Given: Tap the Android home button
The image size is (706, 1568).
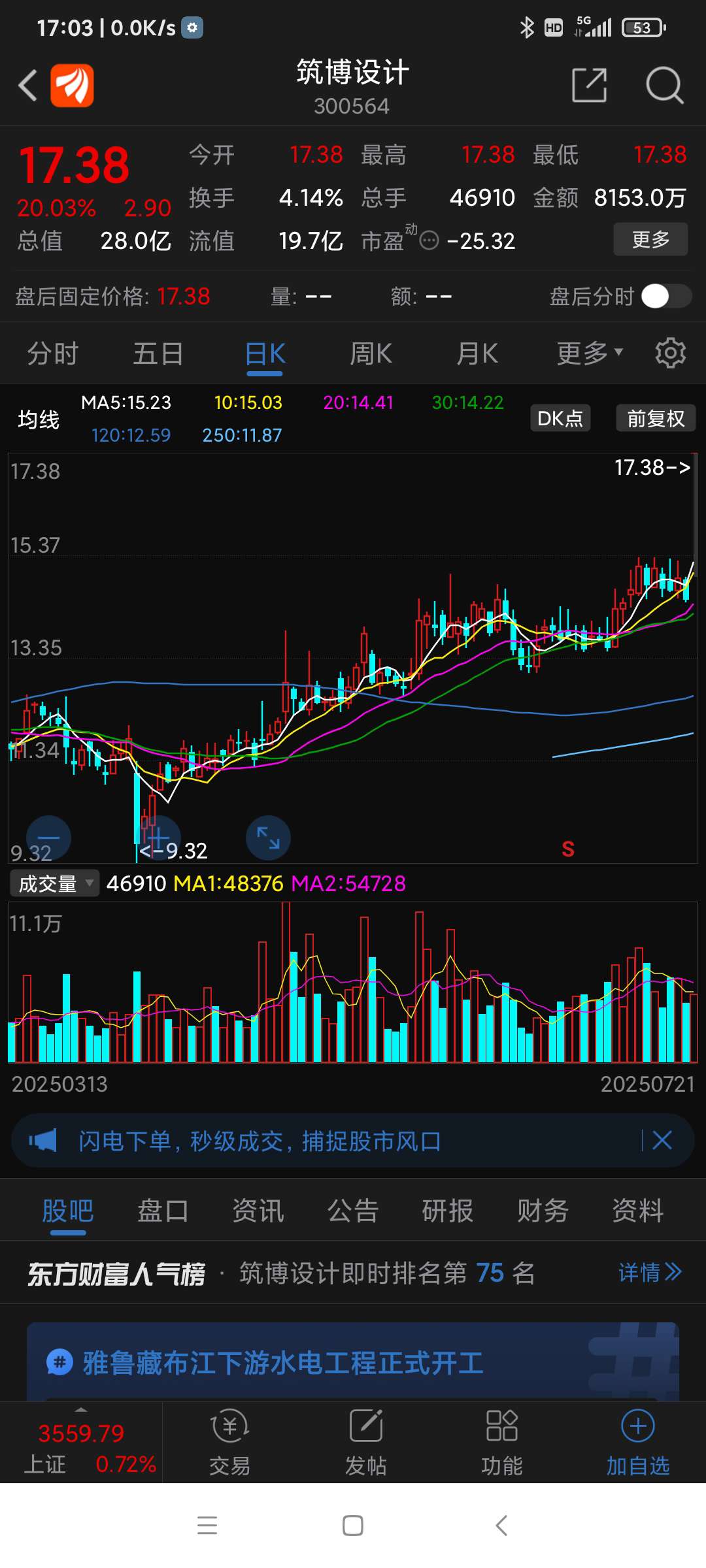Looking at the screenshot, I should [x=353, y=1526].
